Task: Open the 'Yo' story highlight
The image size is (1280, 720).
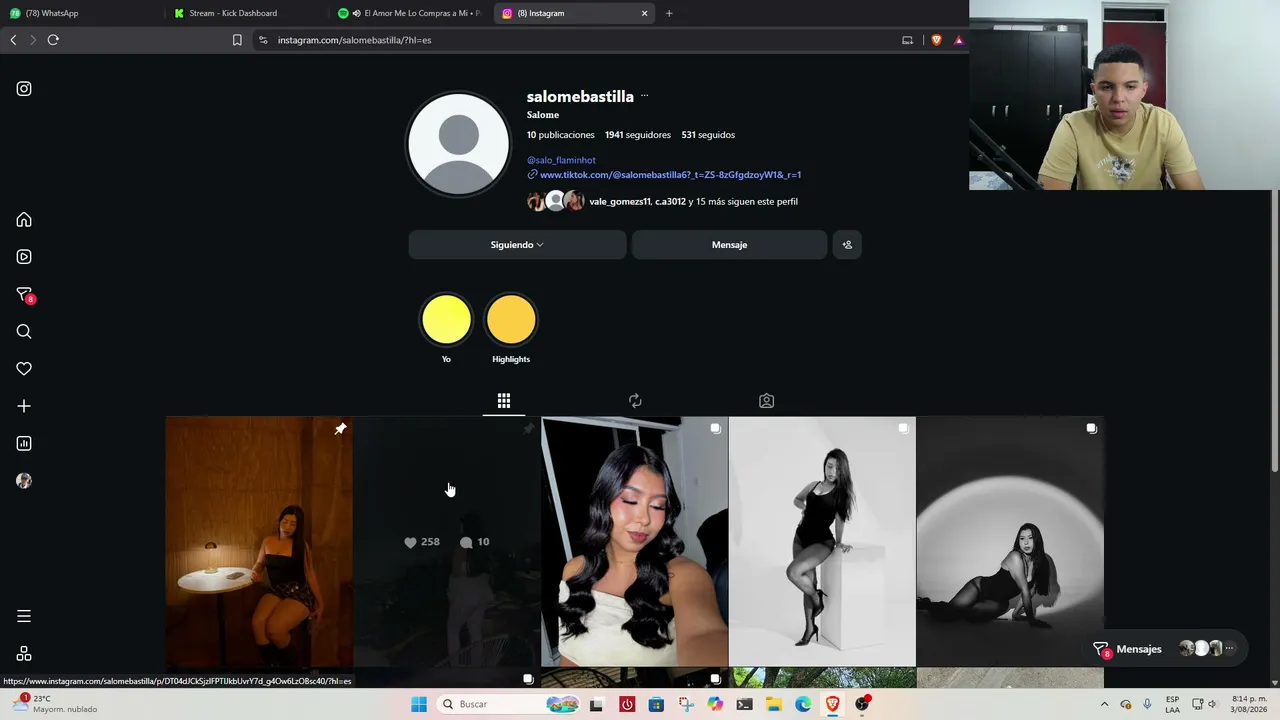Action: [446, 320]
